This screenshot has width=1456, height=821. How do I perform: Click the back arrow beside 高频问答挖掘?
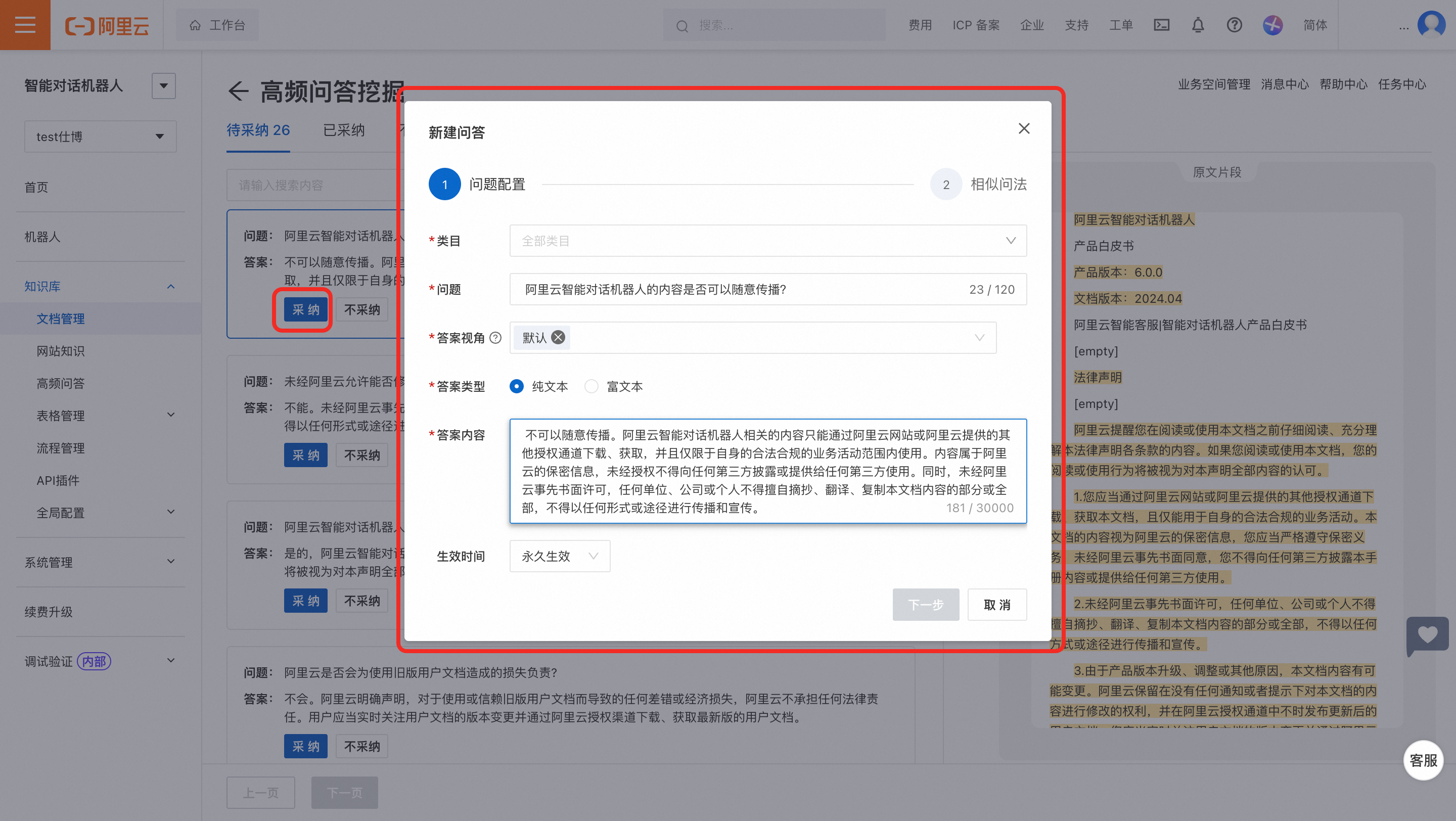click(238, 91)
